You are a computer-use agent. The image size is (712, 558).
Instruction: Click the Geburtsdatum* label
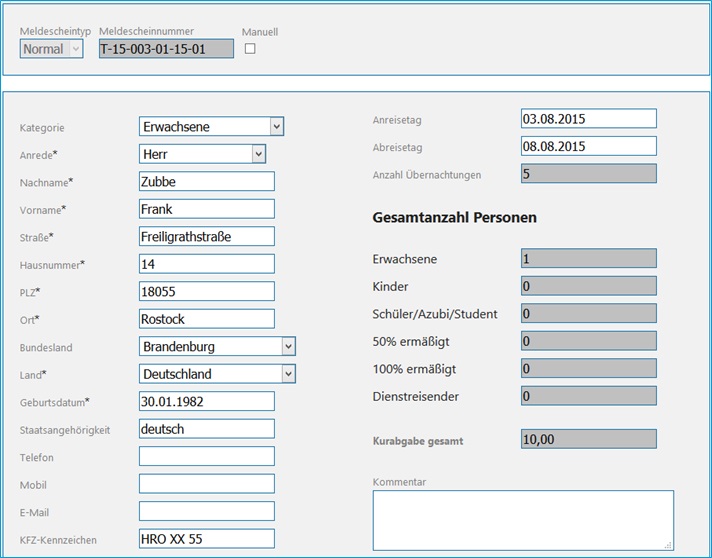tap(54, 402)
